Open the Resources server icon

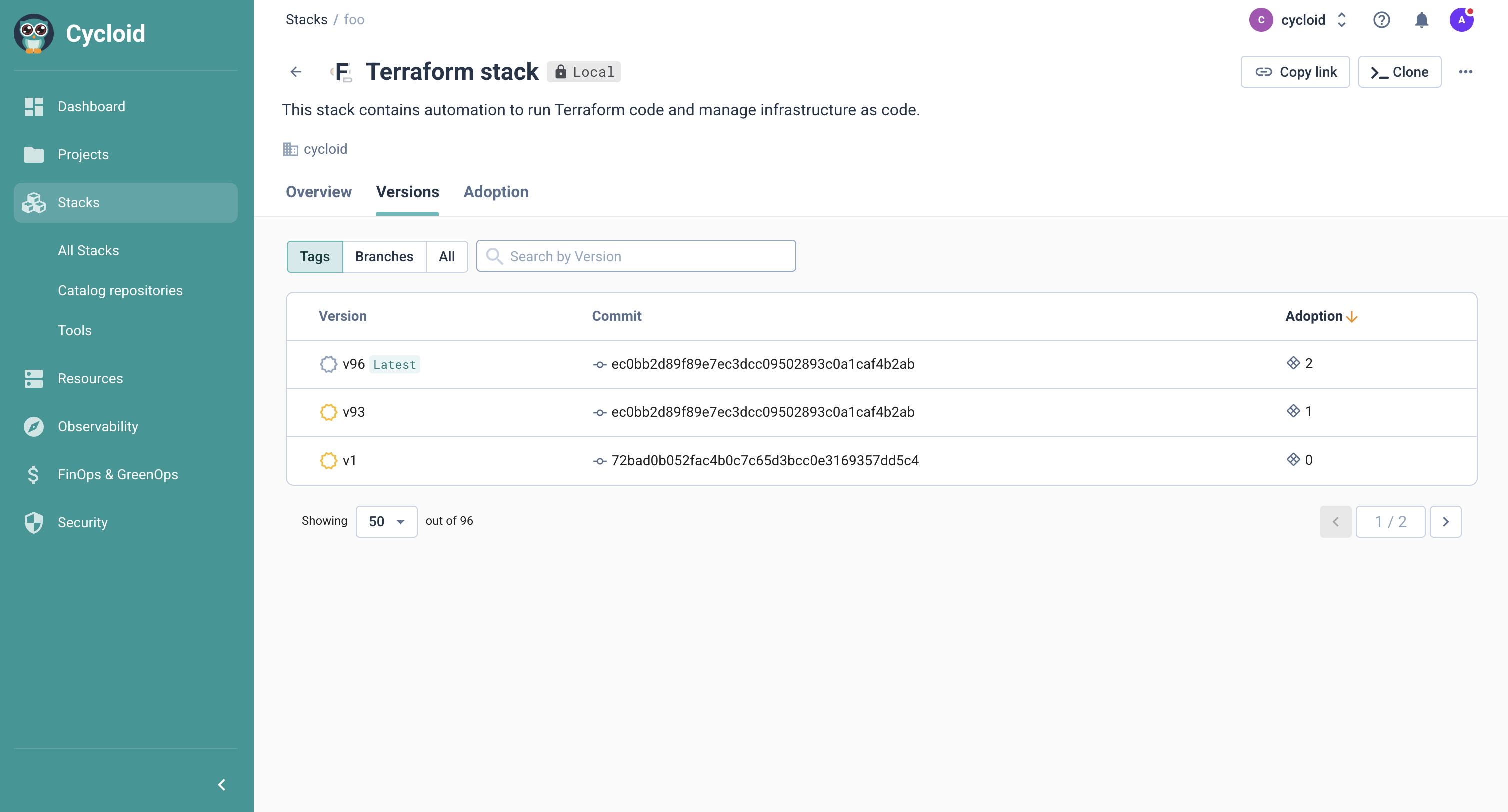point(34,379)
